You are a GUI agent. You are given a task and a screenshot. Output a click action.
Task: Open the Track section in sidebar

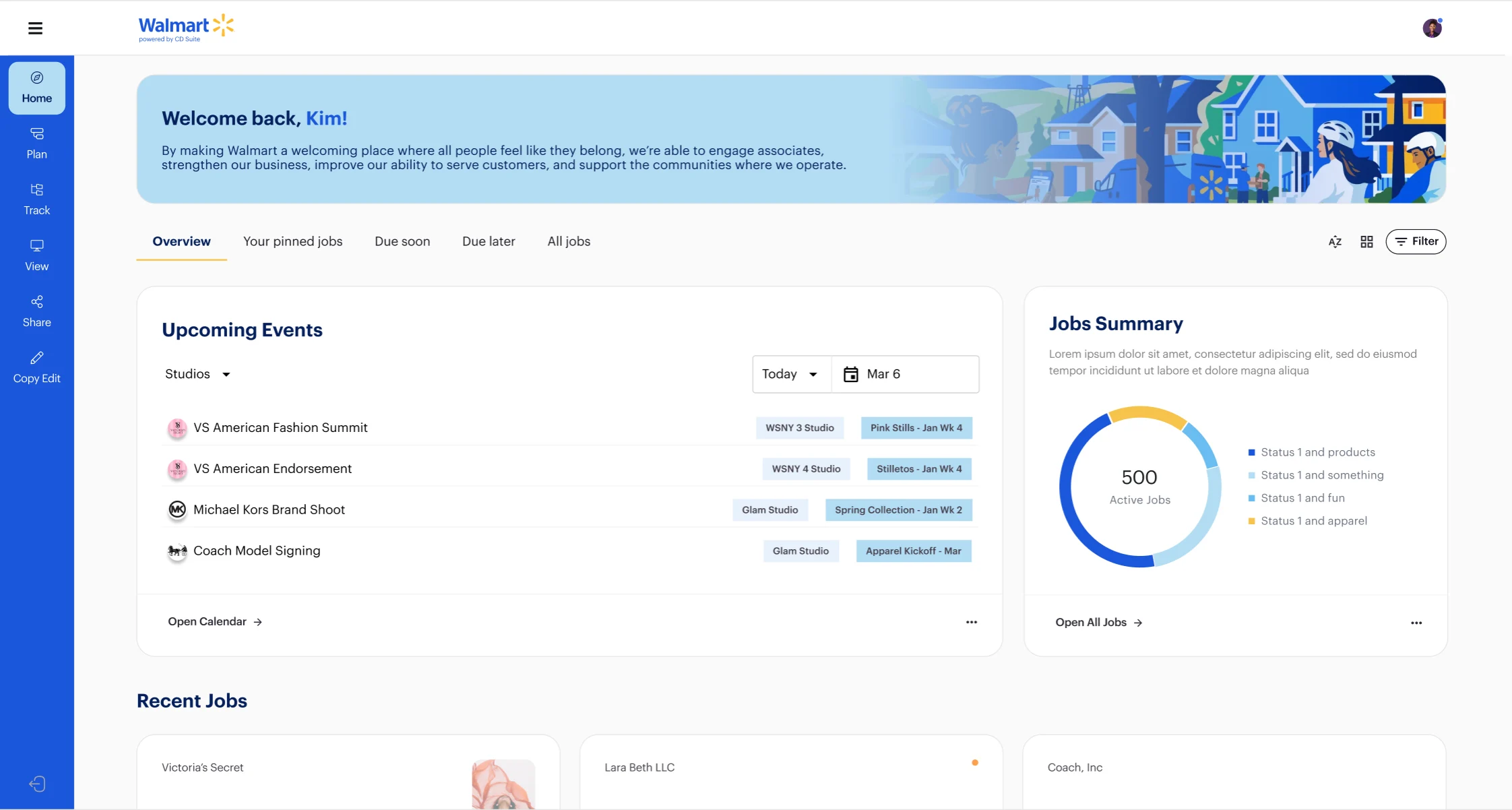pos(37,199)
